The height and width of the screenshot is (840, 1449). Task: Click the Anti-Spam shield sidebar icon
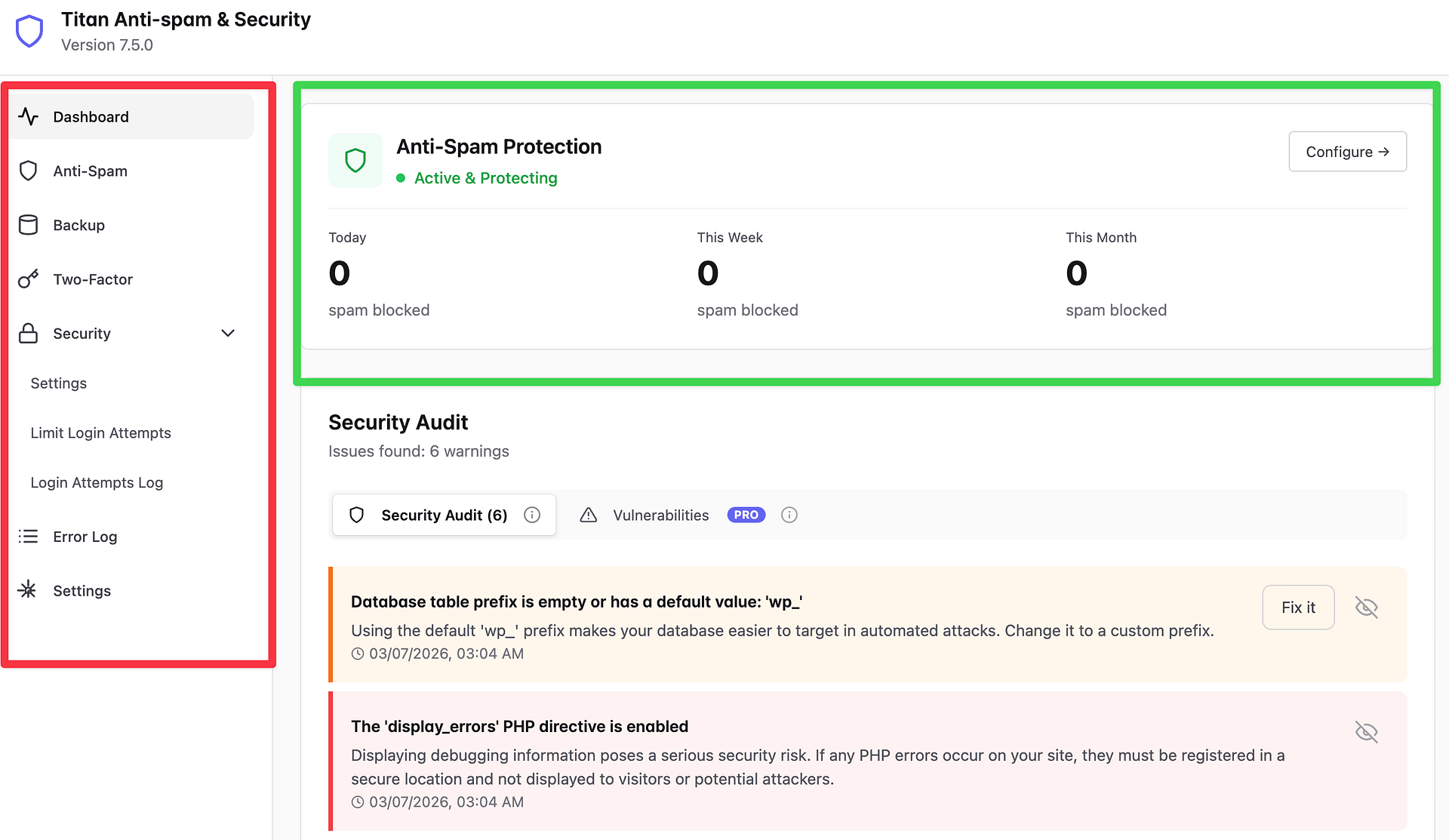(28, 171)
